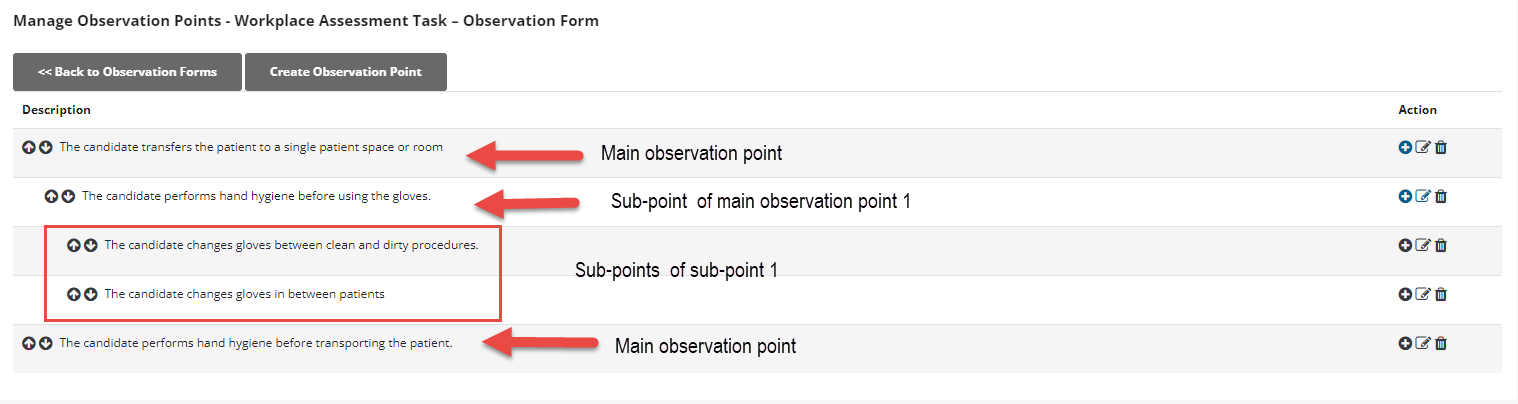Add sub-point to 'transfers the patient' row

1405,147
